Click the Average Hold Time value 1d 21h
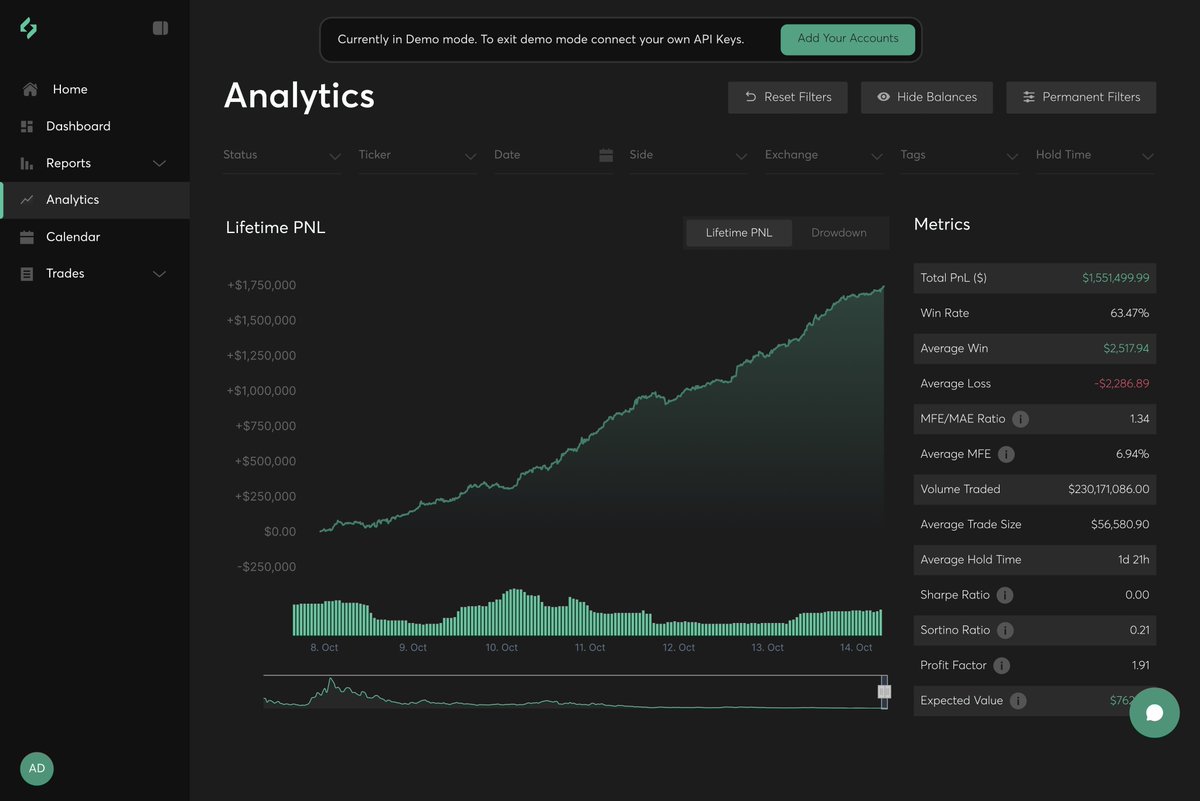 point(1134,560)
